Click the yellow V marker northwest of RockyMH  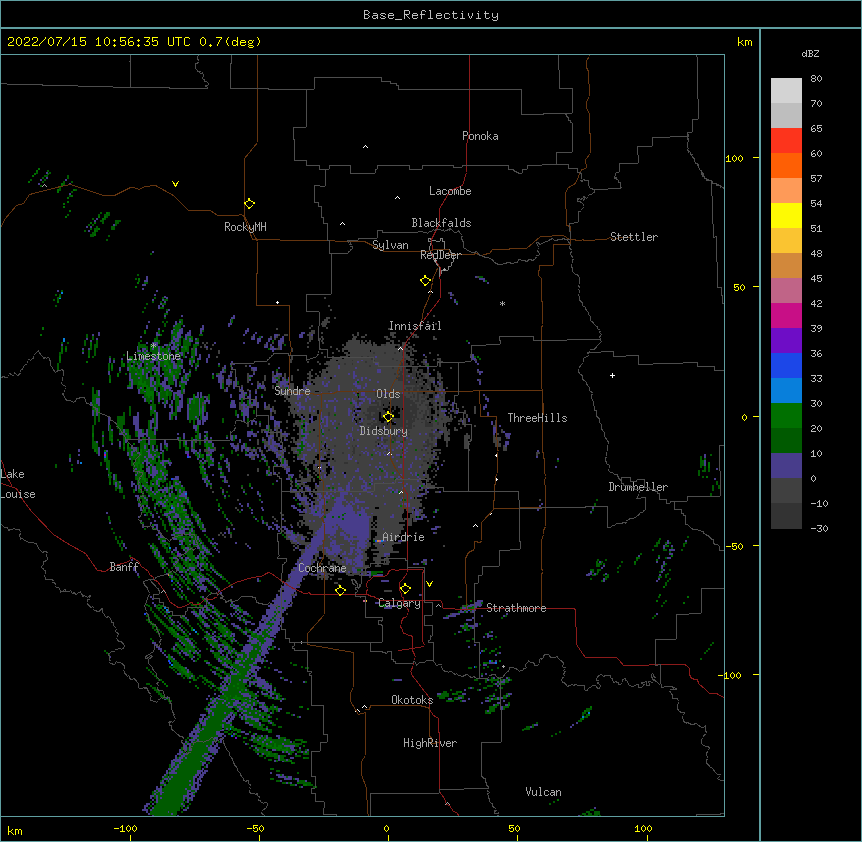(175, 184)
